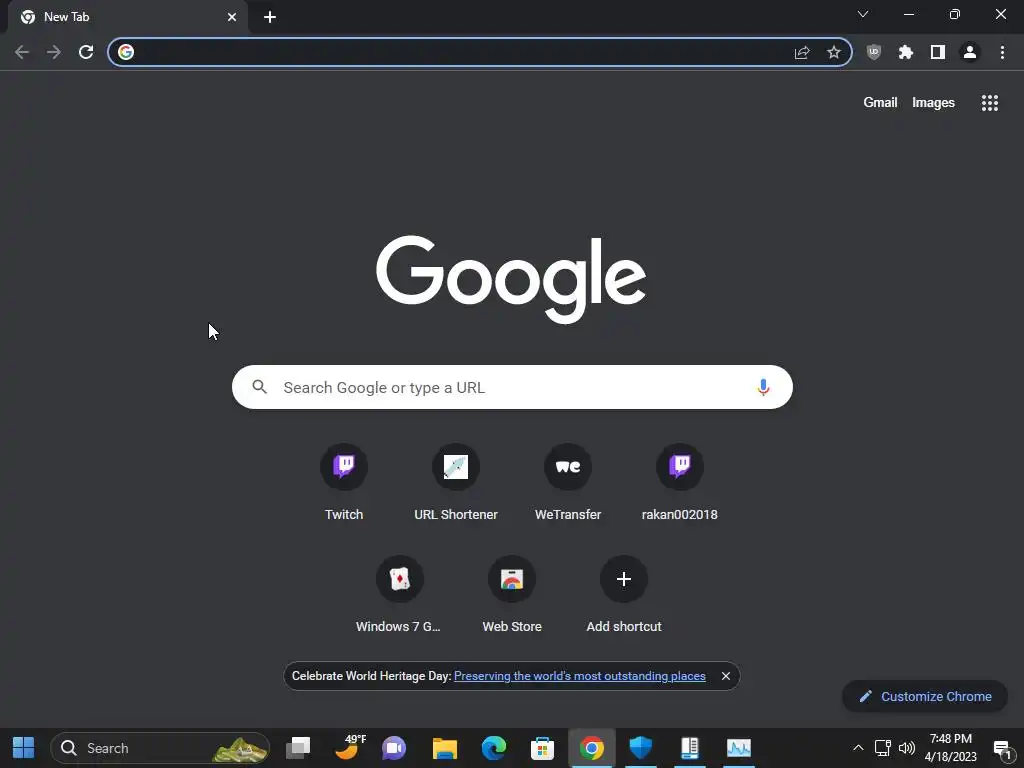Open Chrome three-dot menu
Image resolution: width=1024 pixels, height=768 pixels.
[1002, 52]
